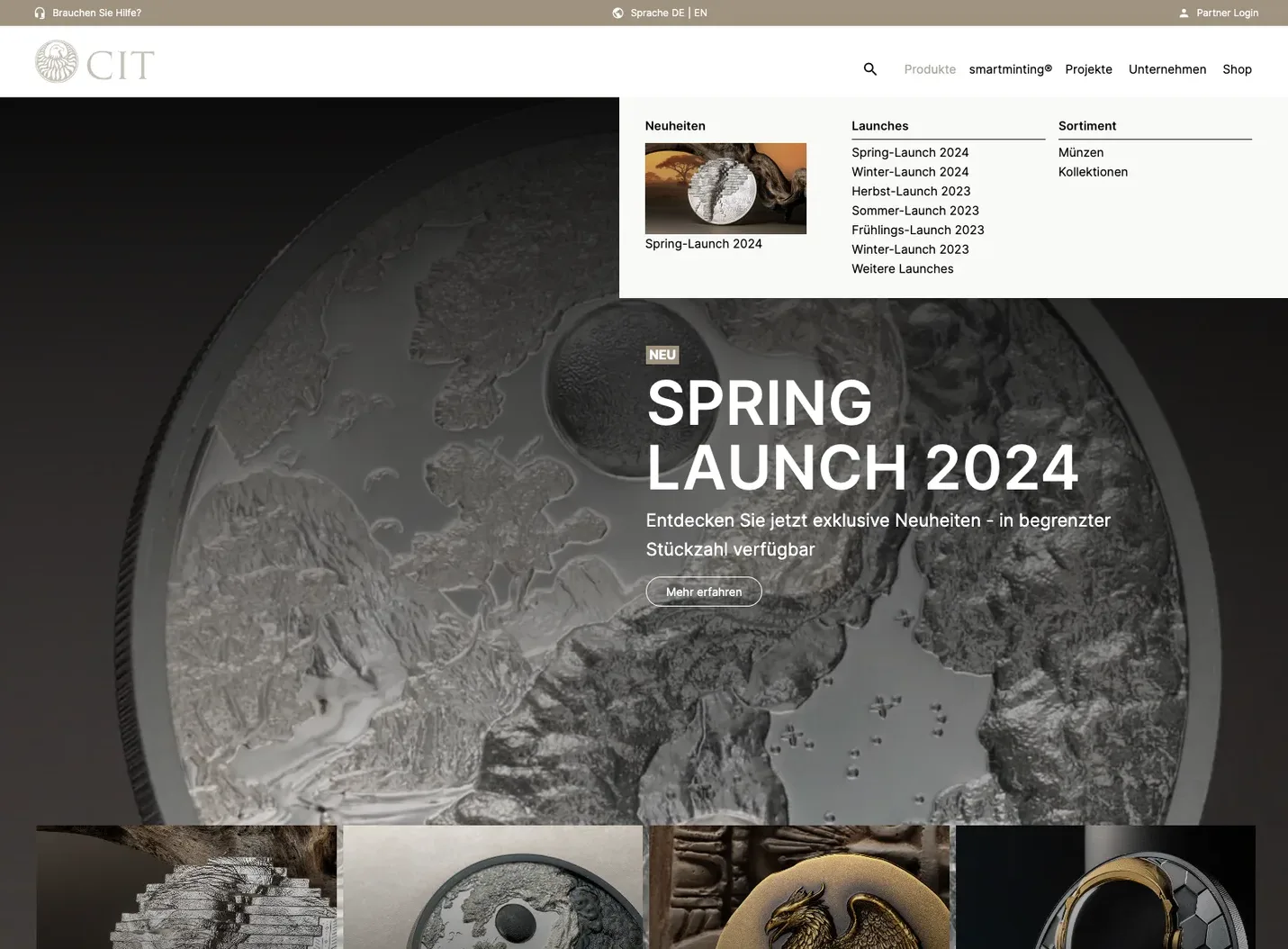Click the Neuheiten column heading
The height and width of the screenshot is (949, 1288).
[675, 126]
